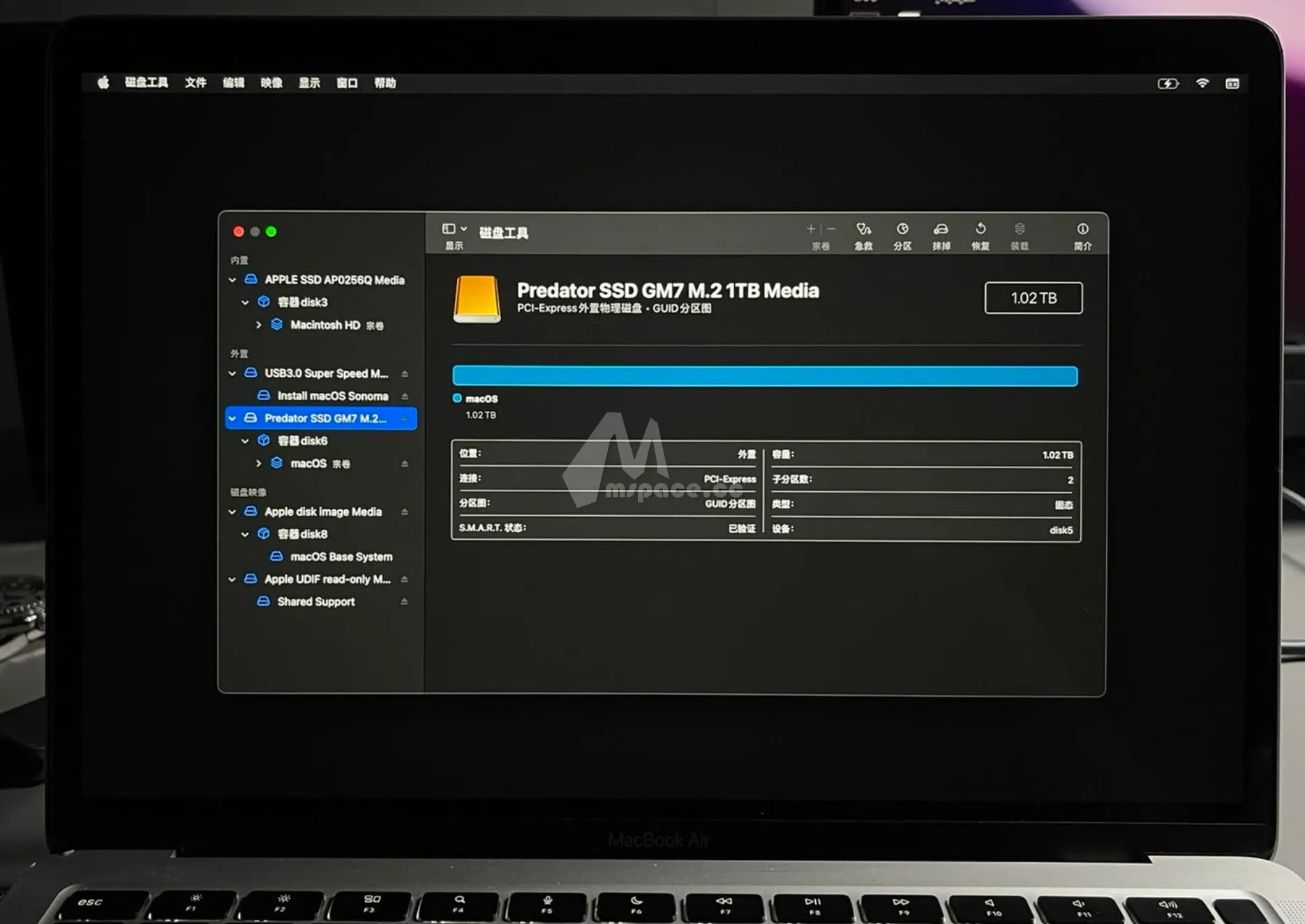Click the Wi-Fi menu bar icon
Viewport: 1305px width, 924px height.
click(1202, 83)
